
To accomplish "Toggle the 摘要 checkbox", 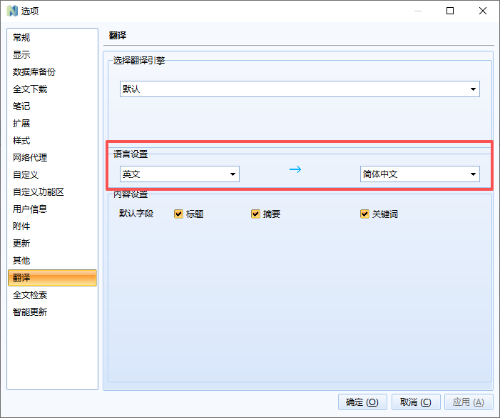I will point(255,214).
